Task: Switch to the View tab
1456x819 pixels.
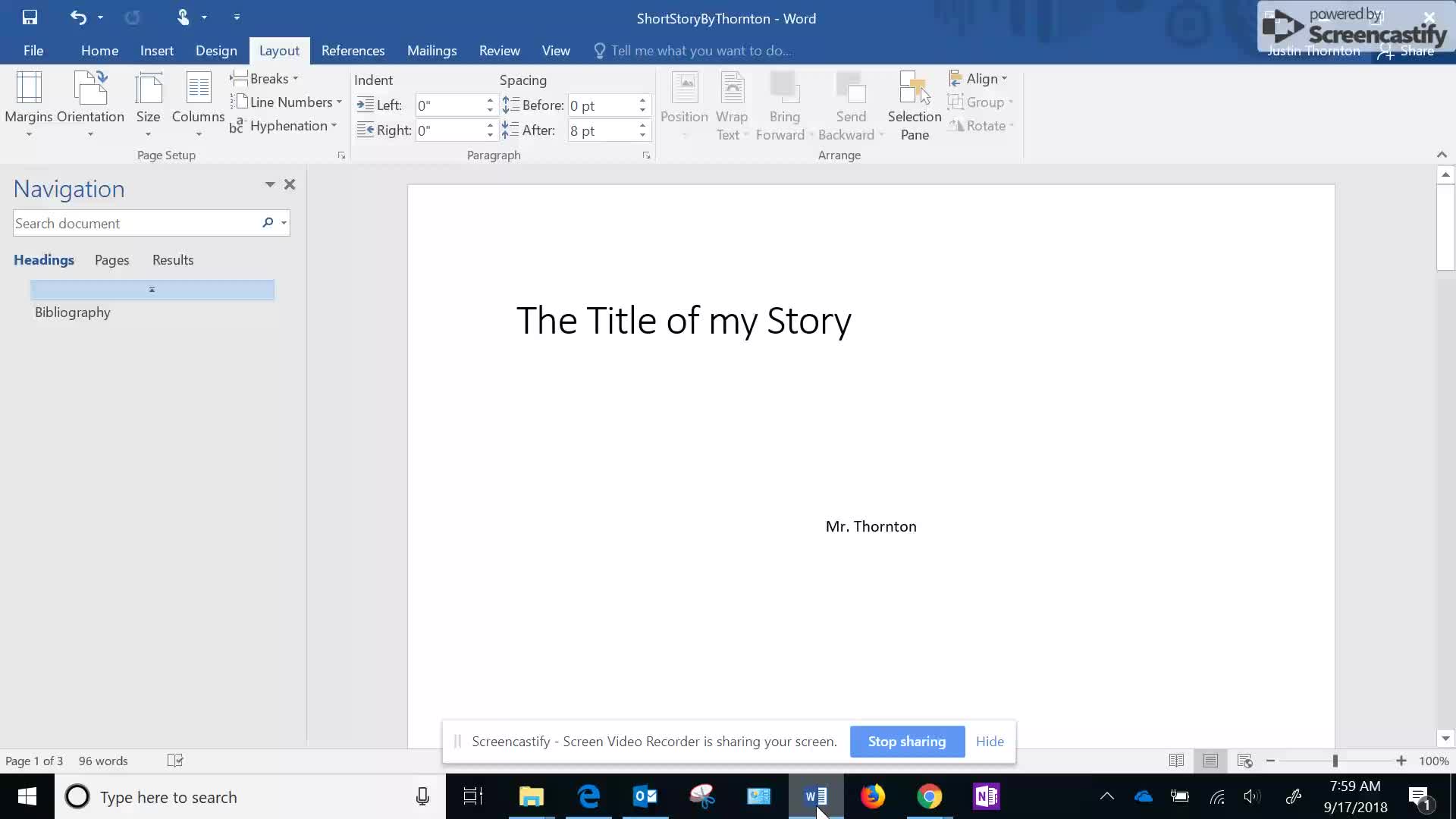Action: coord(556,50)
